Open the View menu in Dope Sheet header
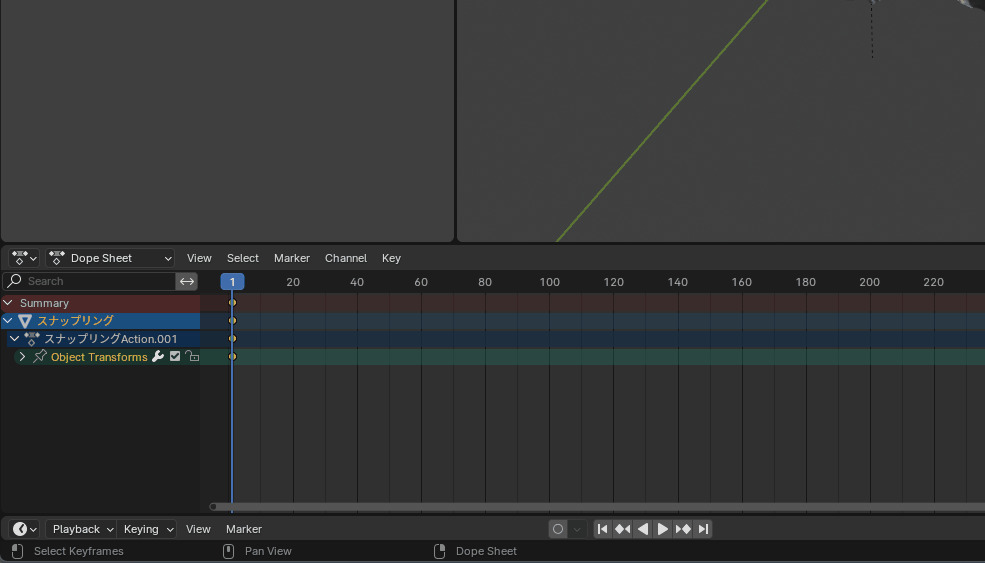This screenshot has height=563, width=985. coord(199,258)
